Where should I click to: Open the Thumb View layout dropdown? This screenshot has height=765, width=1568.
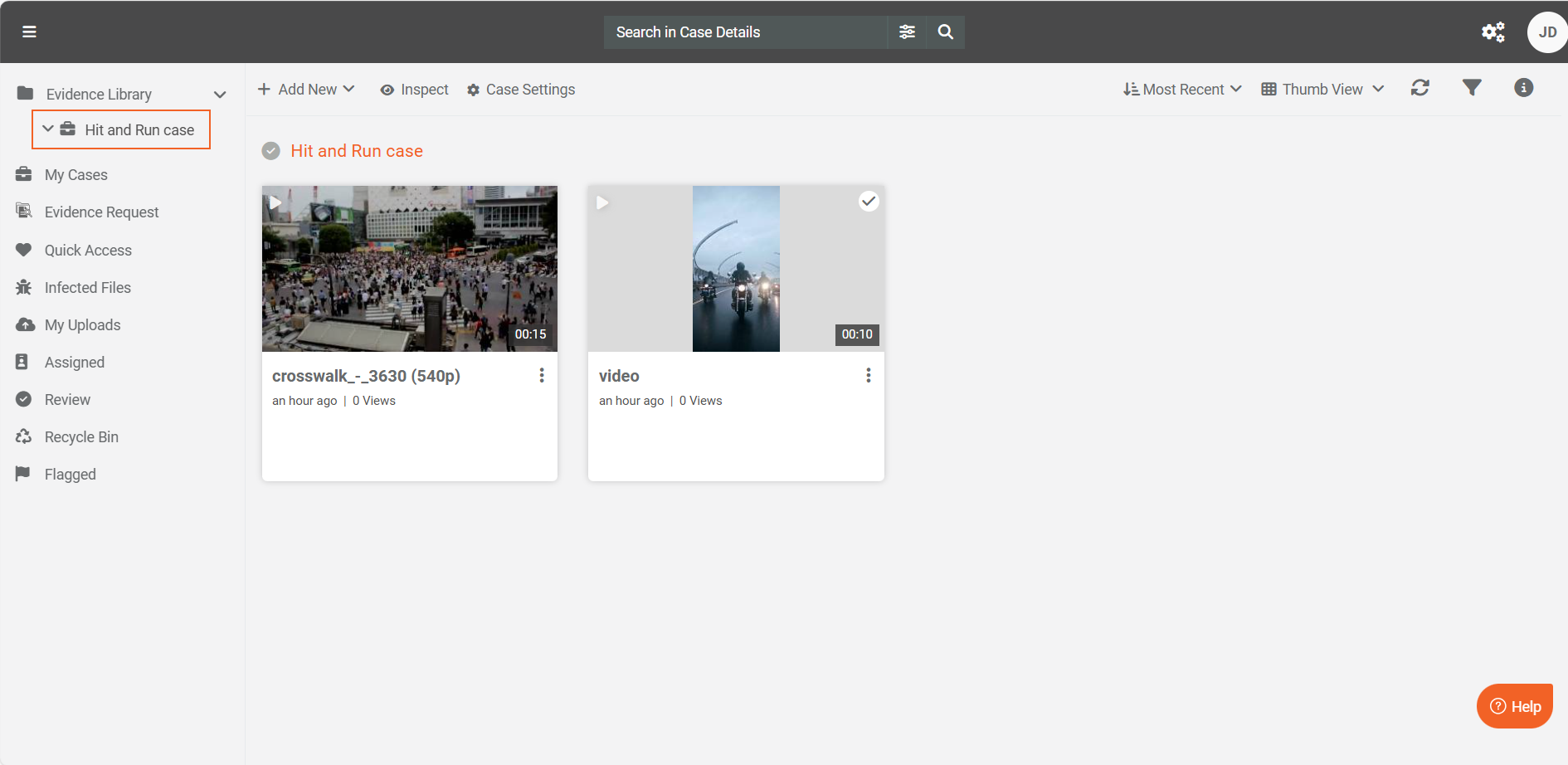(x=1322, y=90)
